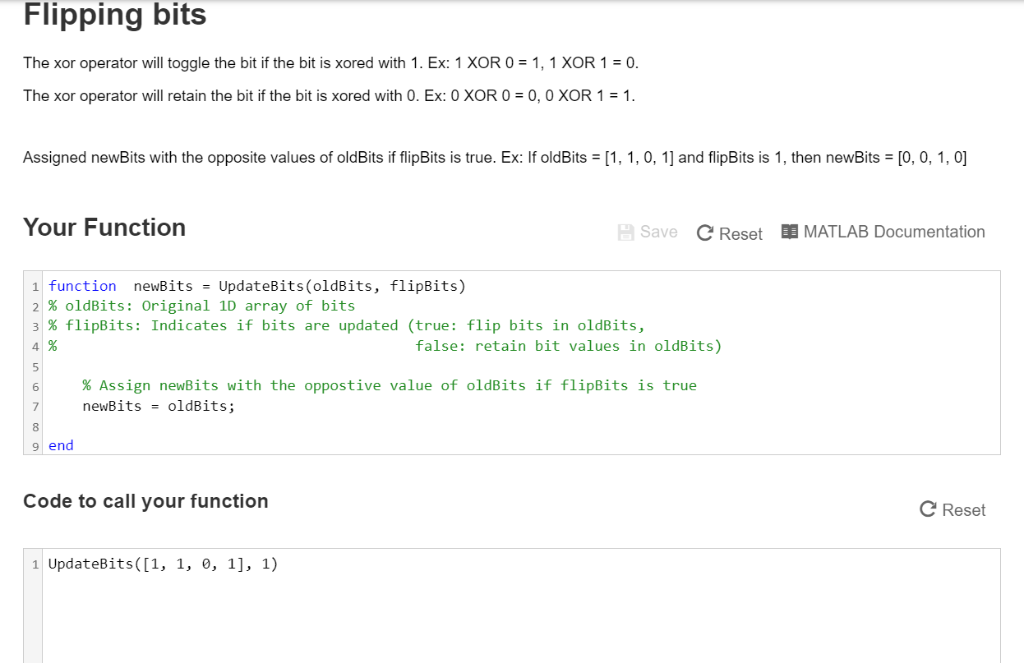Reset the code to call your function
Image resolution: width=1024 pixels, height=663 pixels.
pyautogui.click(x=952, y=510)
